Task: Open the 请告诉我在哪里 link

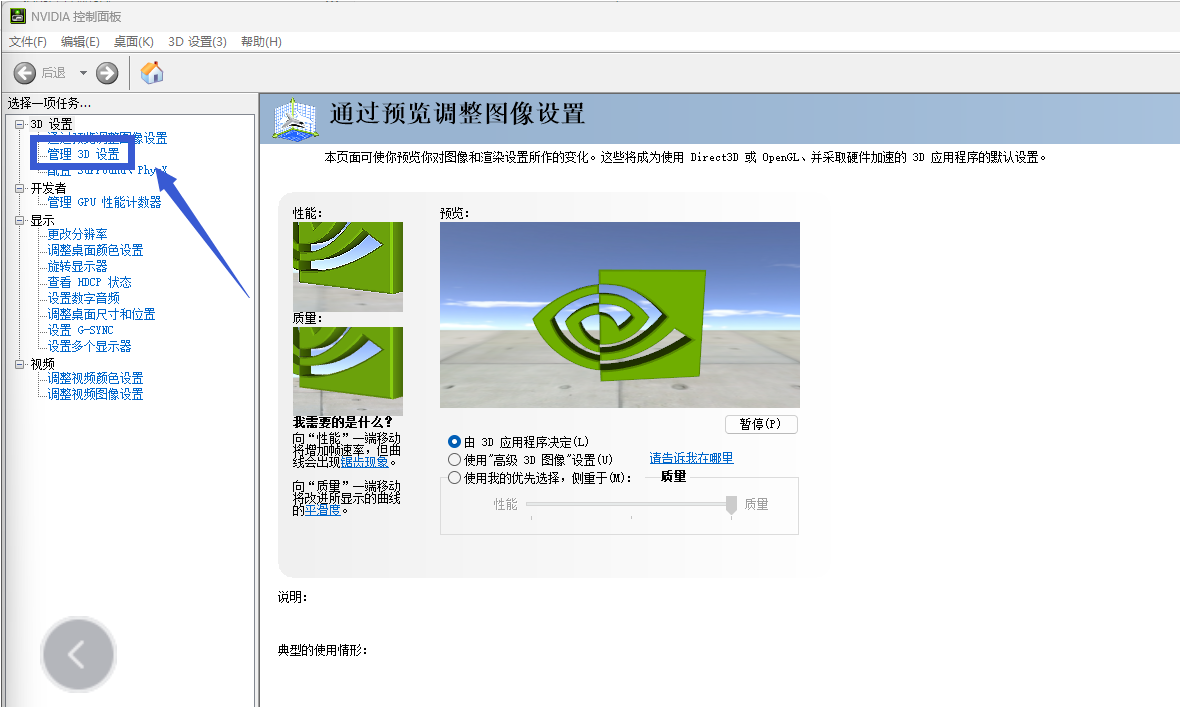Action: pos(691,458)
